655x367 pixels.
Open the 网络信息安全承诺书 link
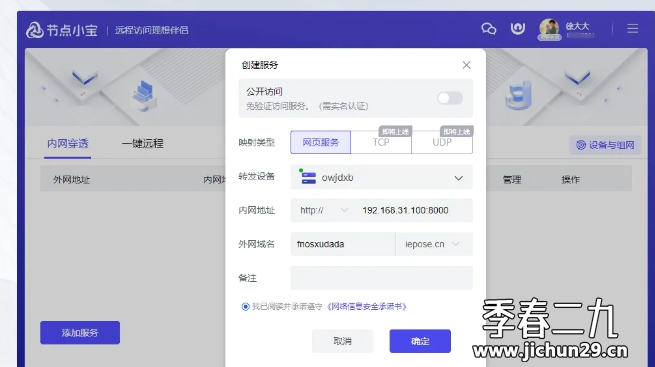[366, 307]
